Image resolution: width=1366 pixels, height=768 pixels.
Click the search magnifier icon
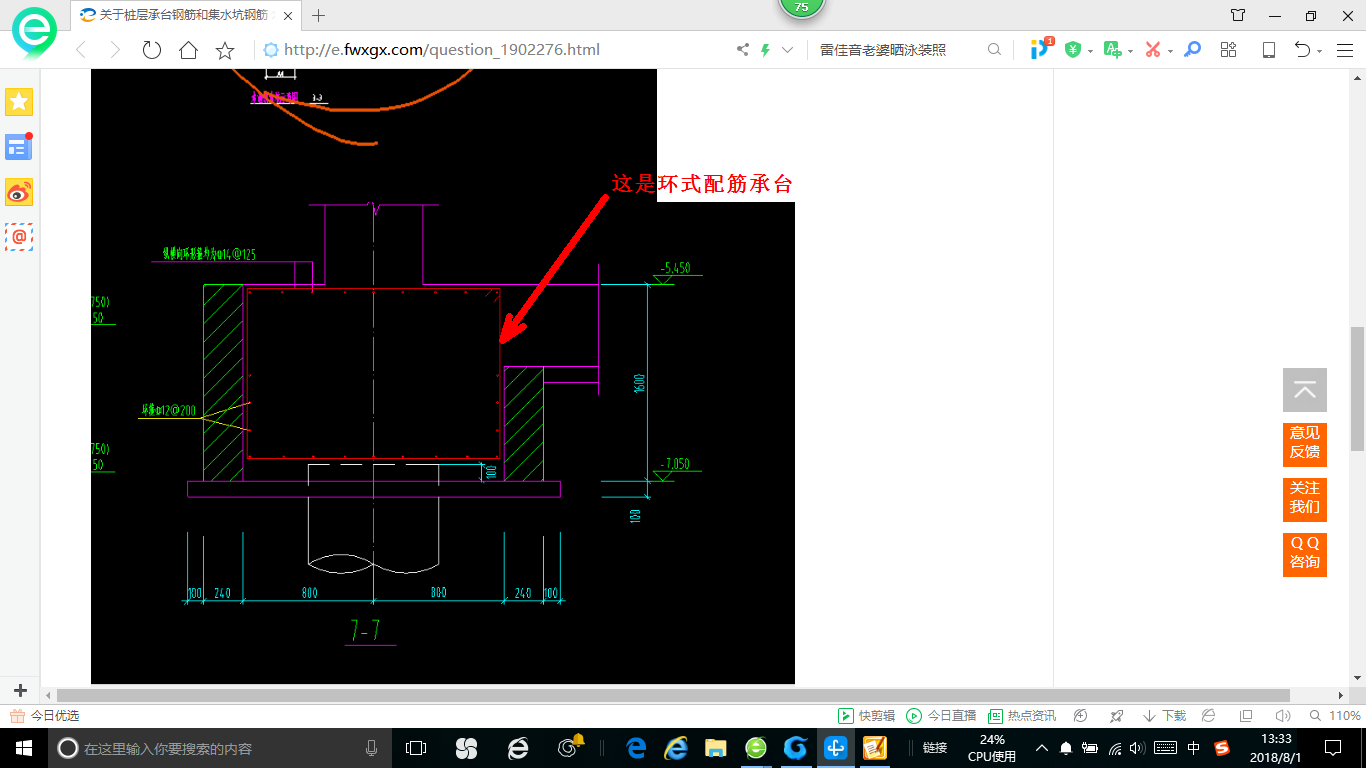pyautogui.click(x=994, y=49)
